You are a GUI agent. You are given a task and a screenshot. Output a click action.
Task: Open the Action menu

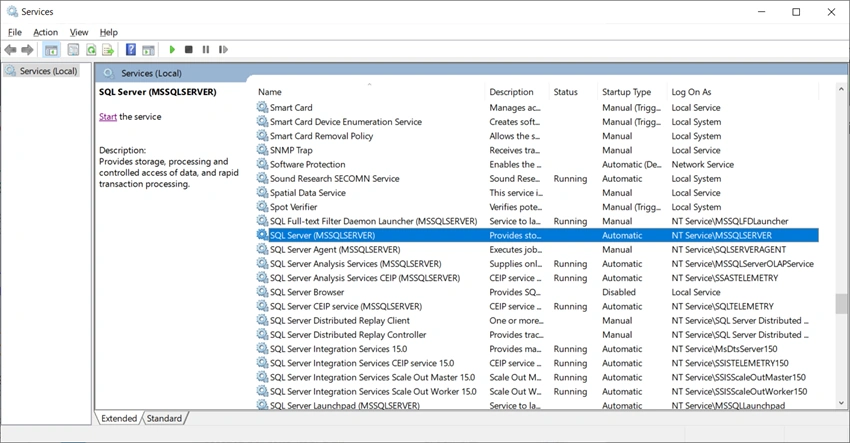(46, 33)
